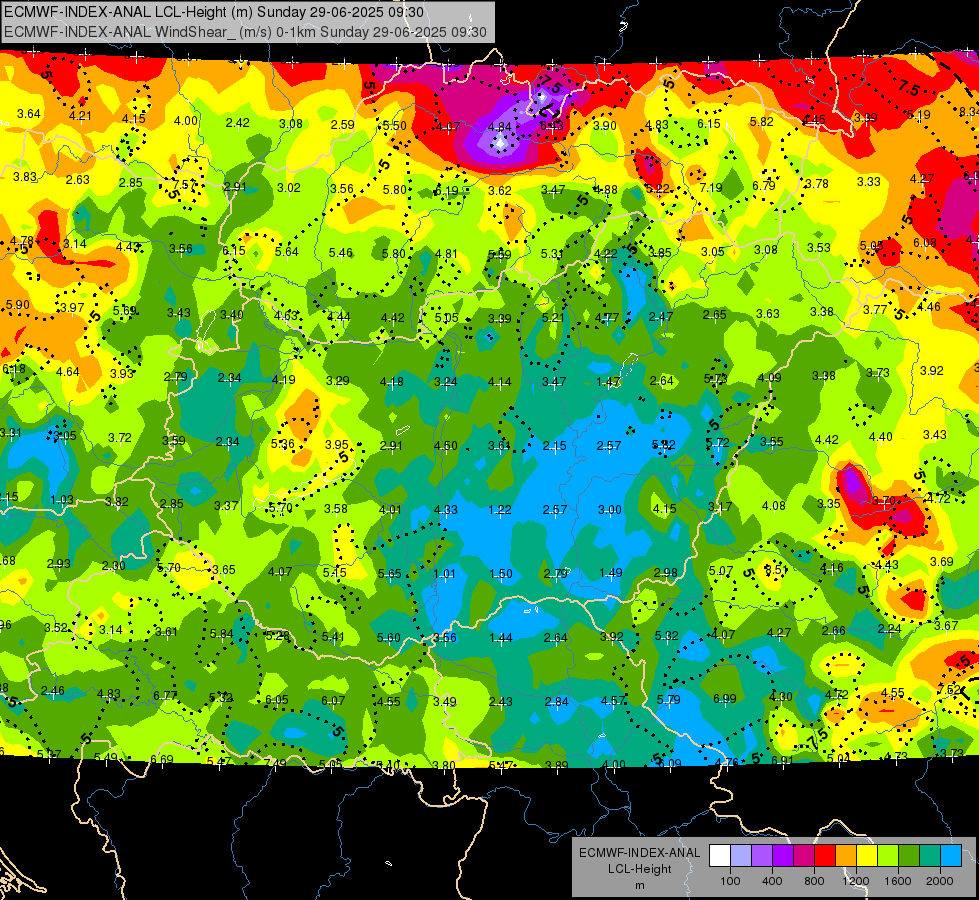Click the wind shear value 4.21
Screen dimensions: 979x900
[80, 116]
